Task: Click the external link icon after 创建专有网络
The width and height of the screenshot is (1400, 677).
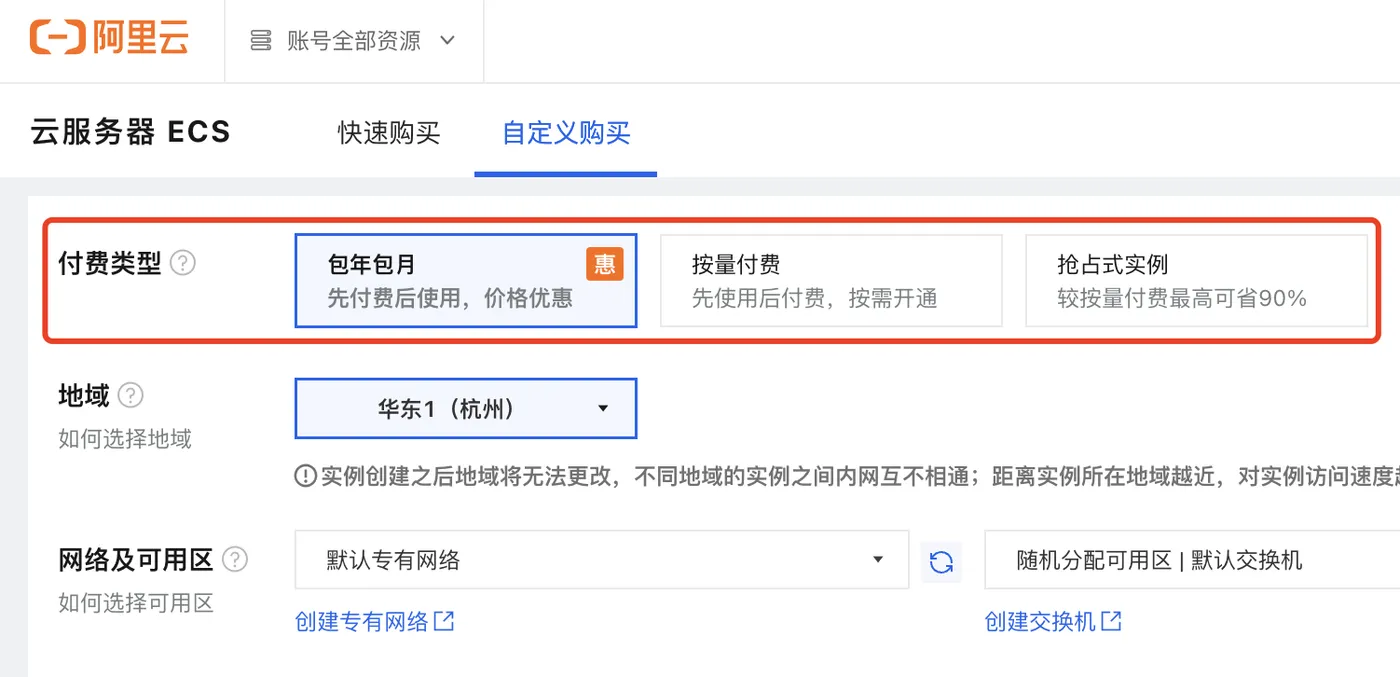Action: (x=444, y=621)
